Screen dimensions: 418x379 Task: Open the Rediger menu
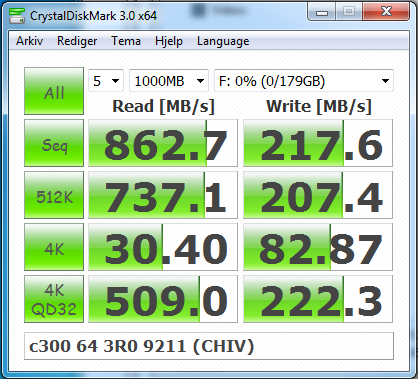77,41
